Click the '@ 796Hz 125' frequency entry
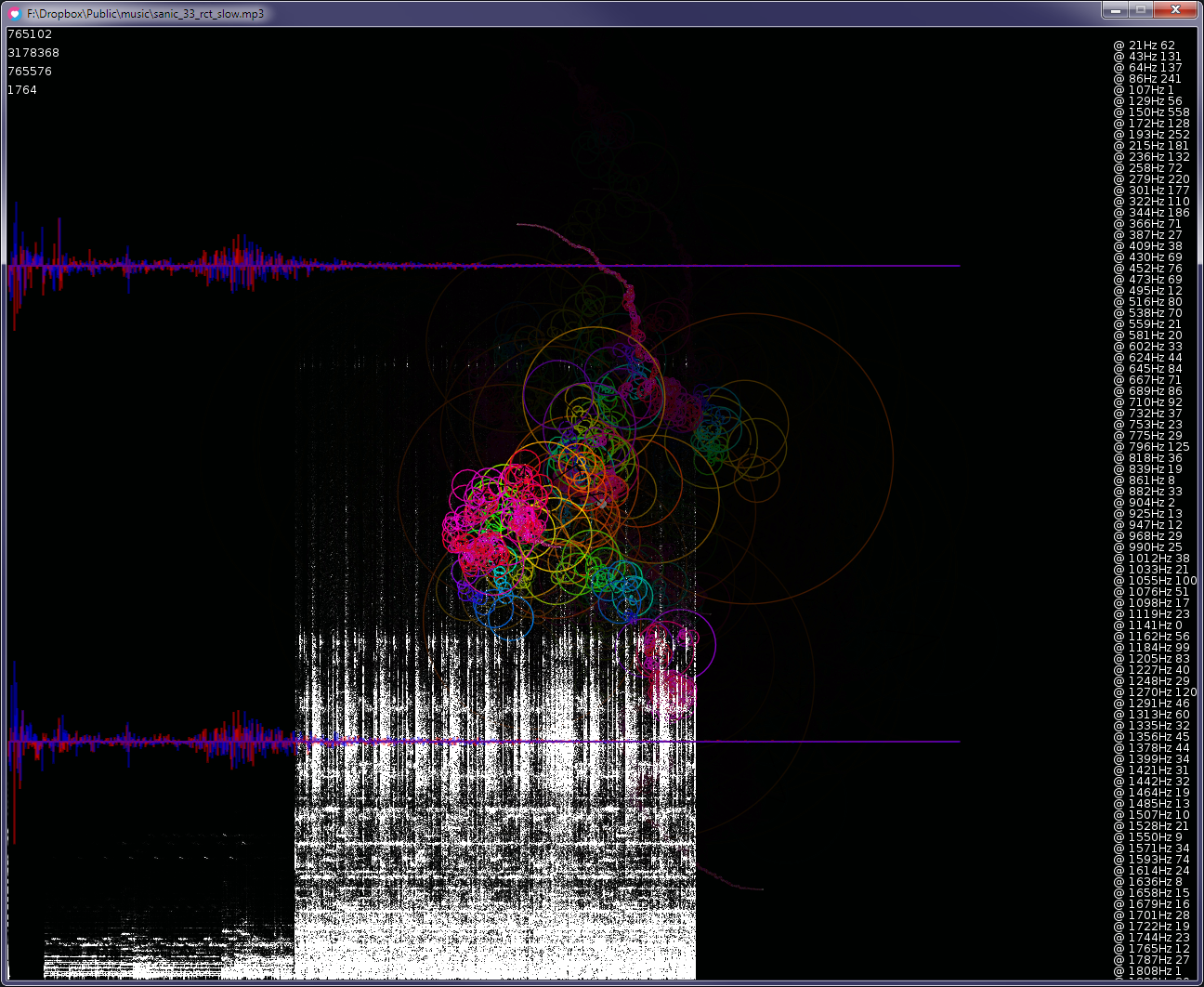The image size is (1204, 987). (1152, 447)
